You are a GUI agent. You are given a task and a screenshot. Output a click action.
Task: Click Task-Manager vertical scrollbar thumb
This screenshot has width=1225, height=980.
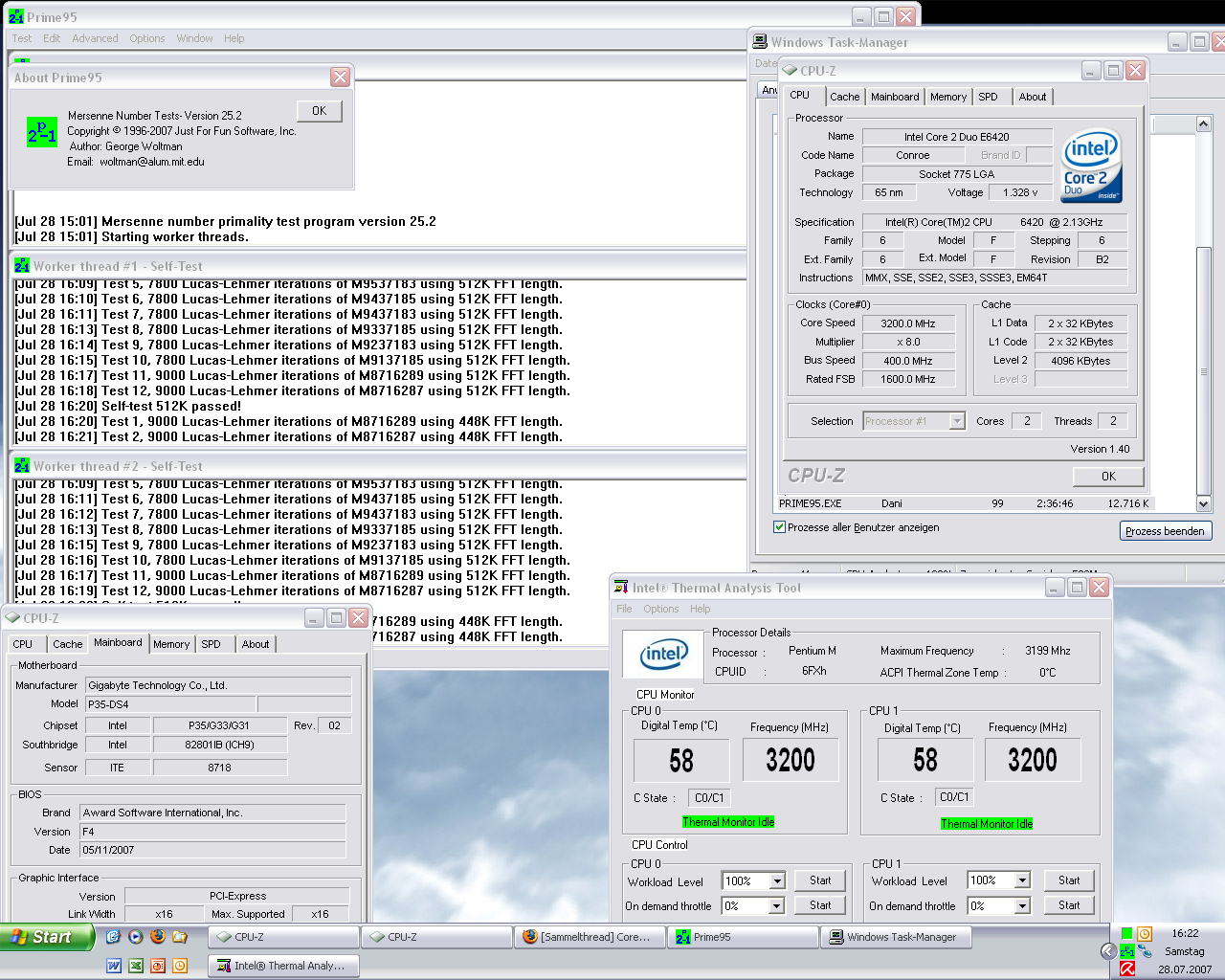tap(1204, 371)
